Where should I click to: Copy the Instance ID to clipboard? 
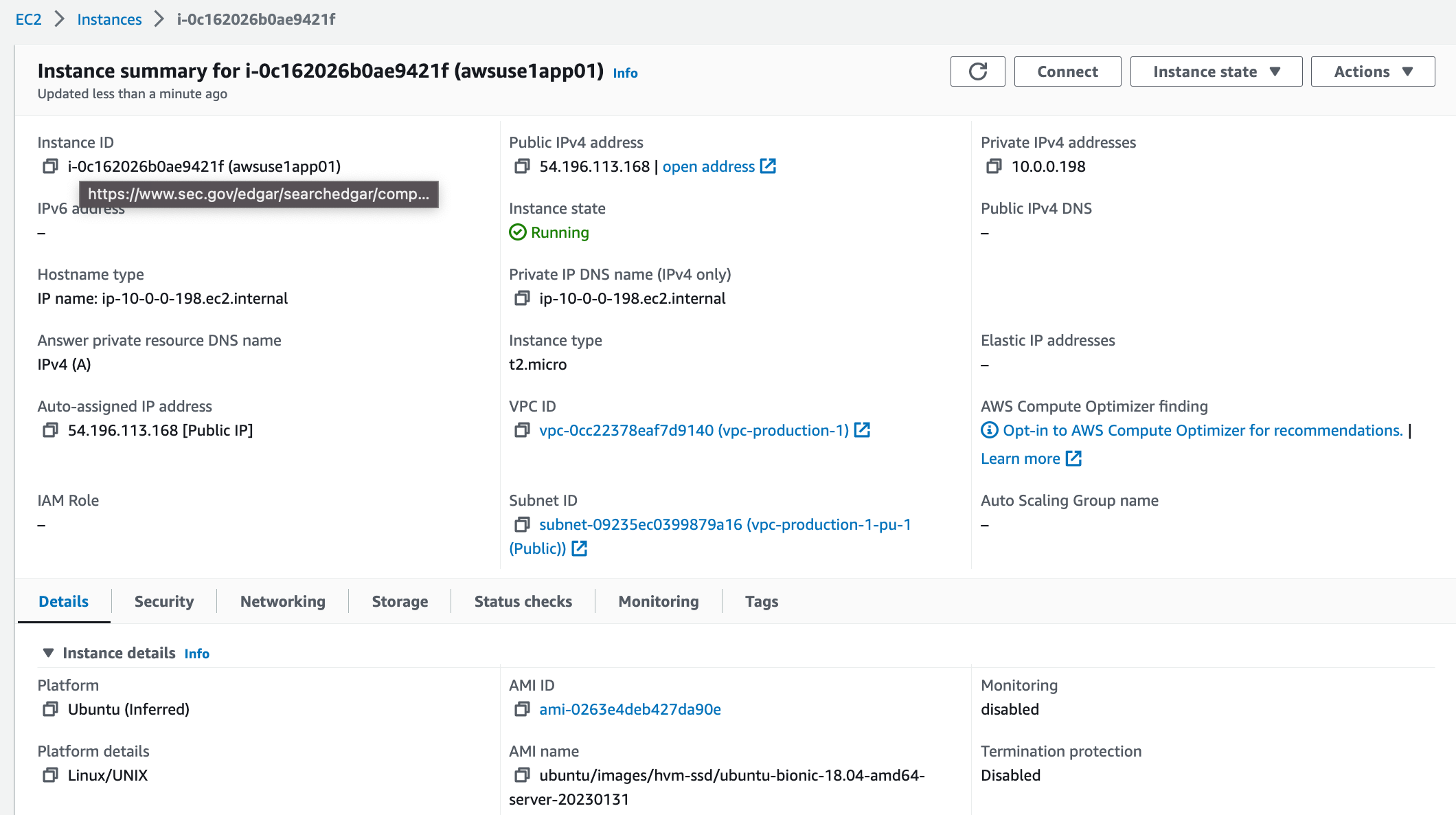click(50, 166)
